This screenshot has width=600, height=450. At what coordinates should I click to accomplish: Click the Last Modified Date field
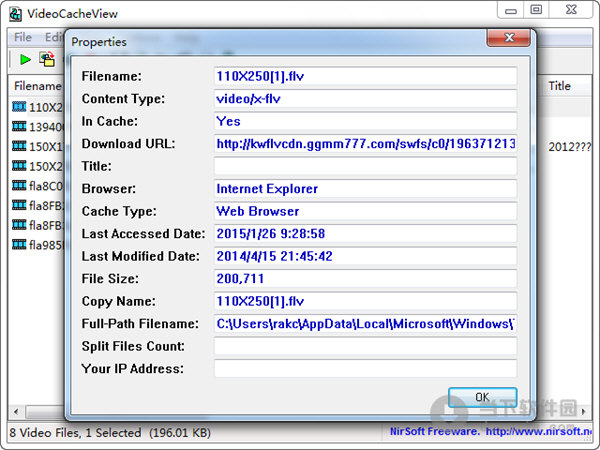coord(365,256)
